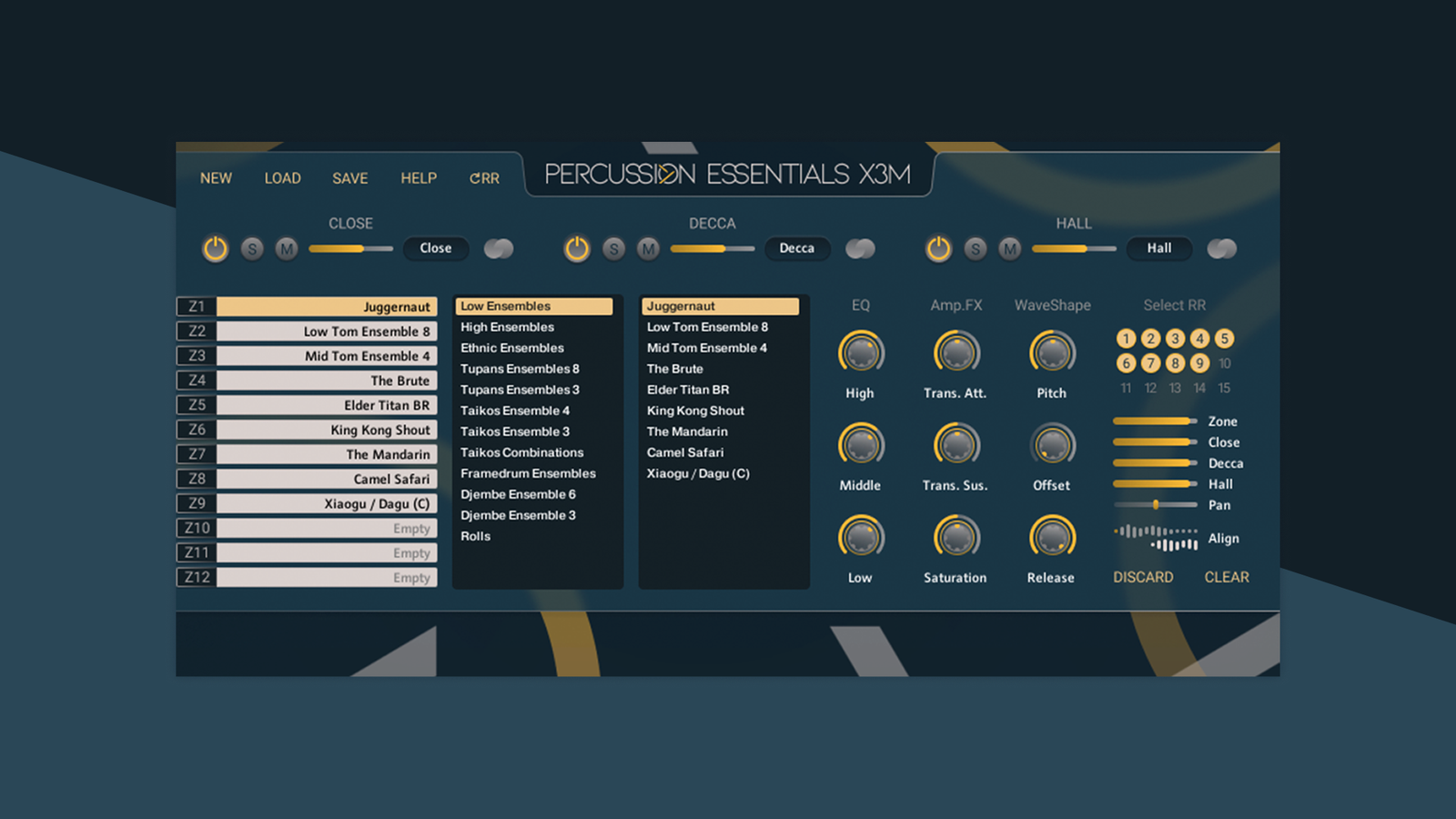Select round robin number 9
Image resolution: width=1456 pixels, height=819 pixels.
pos(1200,363)
